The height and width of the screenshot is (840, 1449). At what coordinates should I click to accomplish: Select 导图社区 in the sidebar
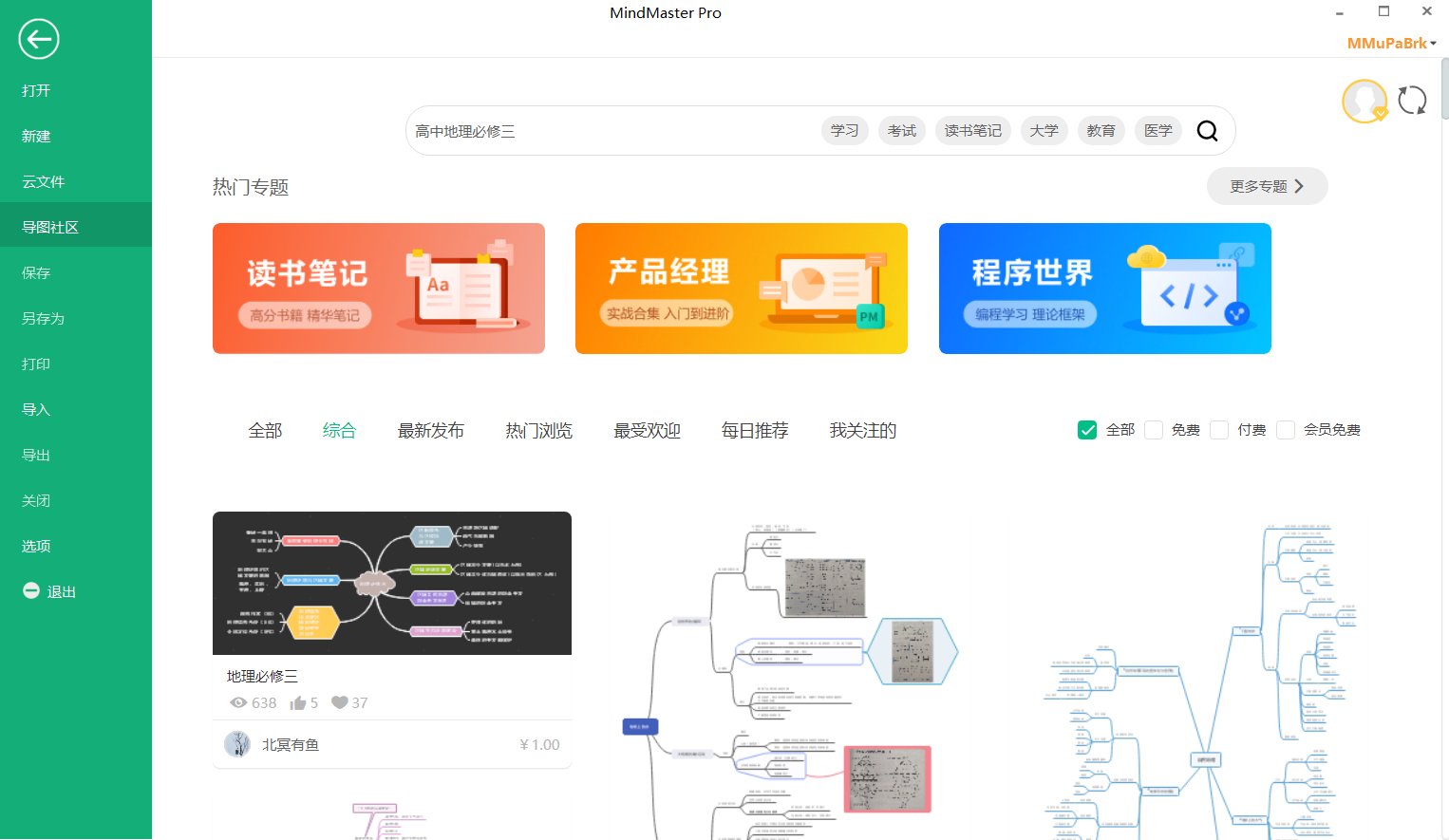[76, 227]
